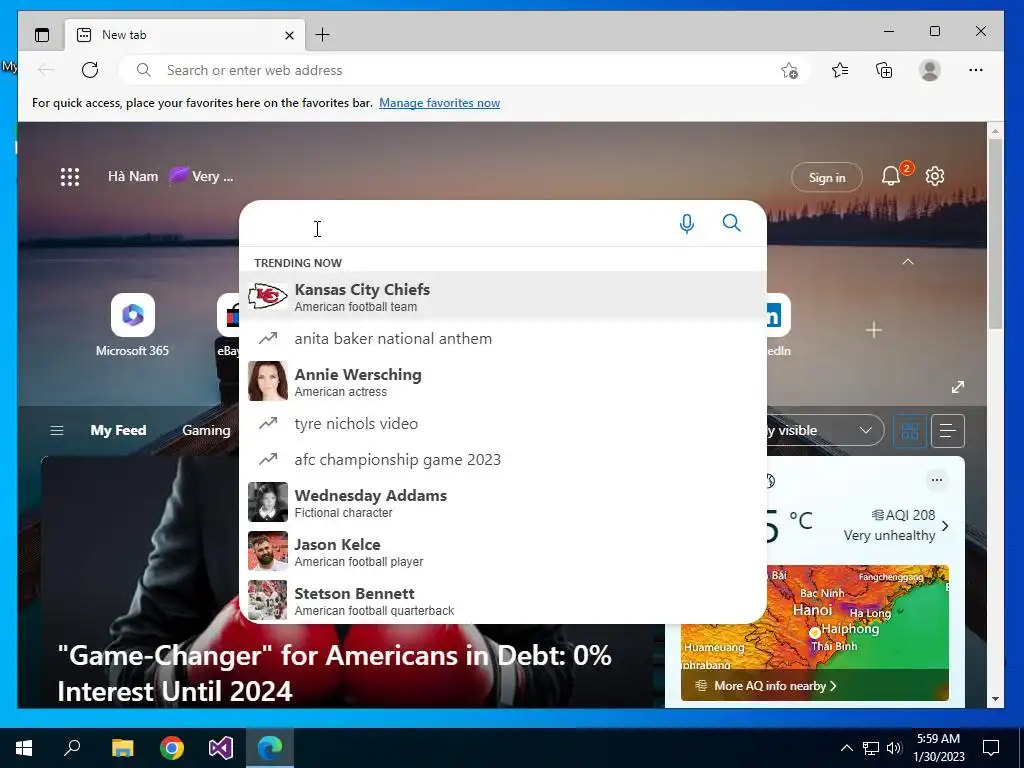Open the app launcher grid icon
Viewport: 1024px width, 768px height.
pyautogui.click(x=70, y=177)
